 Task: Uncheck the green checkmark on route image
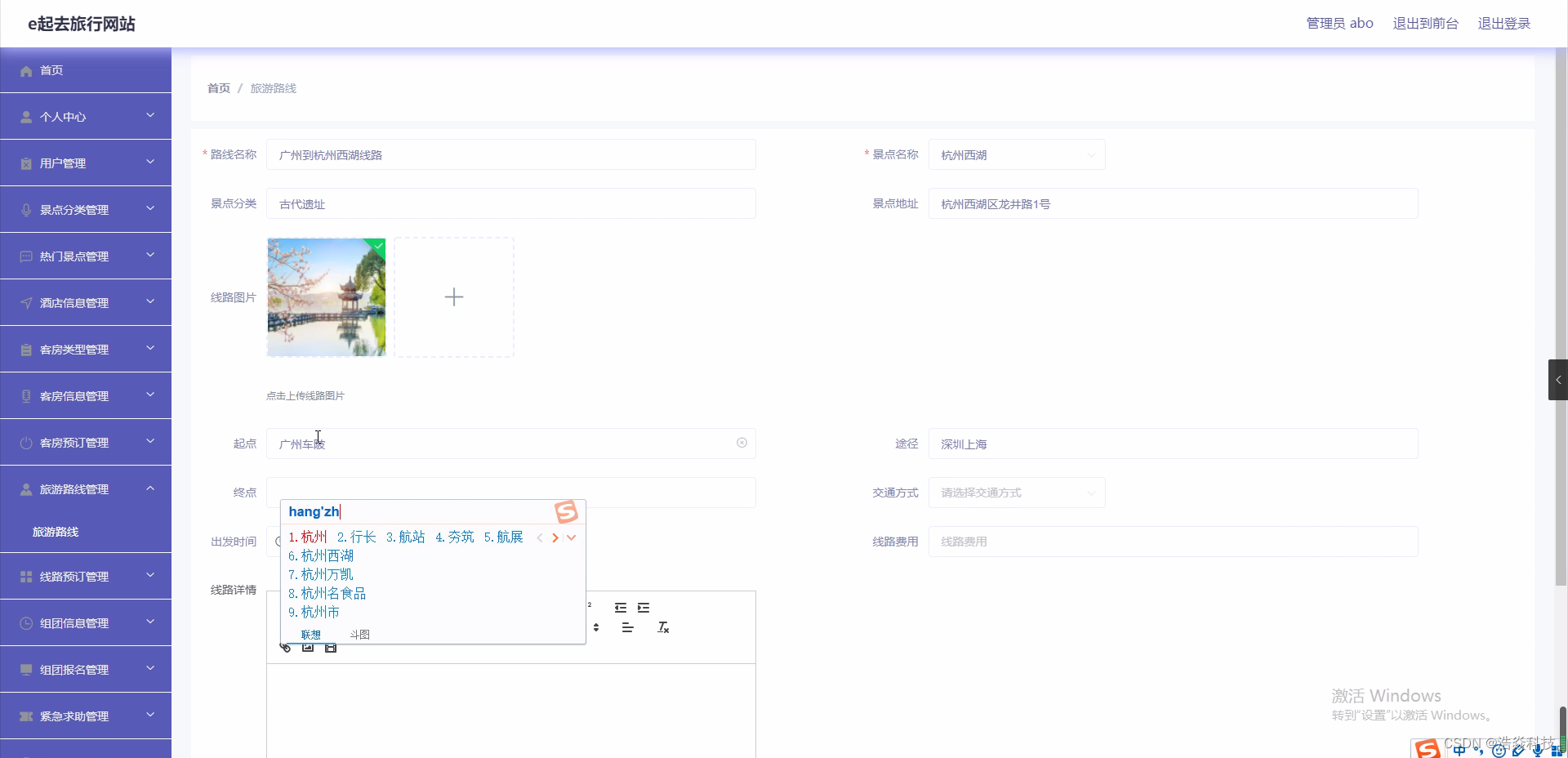click(x=377, y=246)
